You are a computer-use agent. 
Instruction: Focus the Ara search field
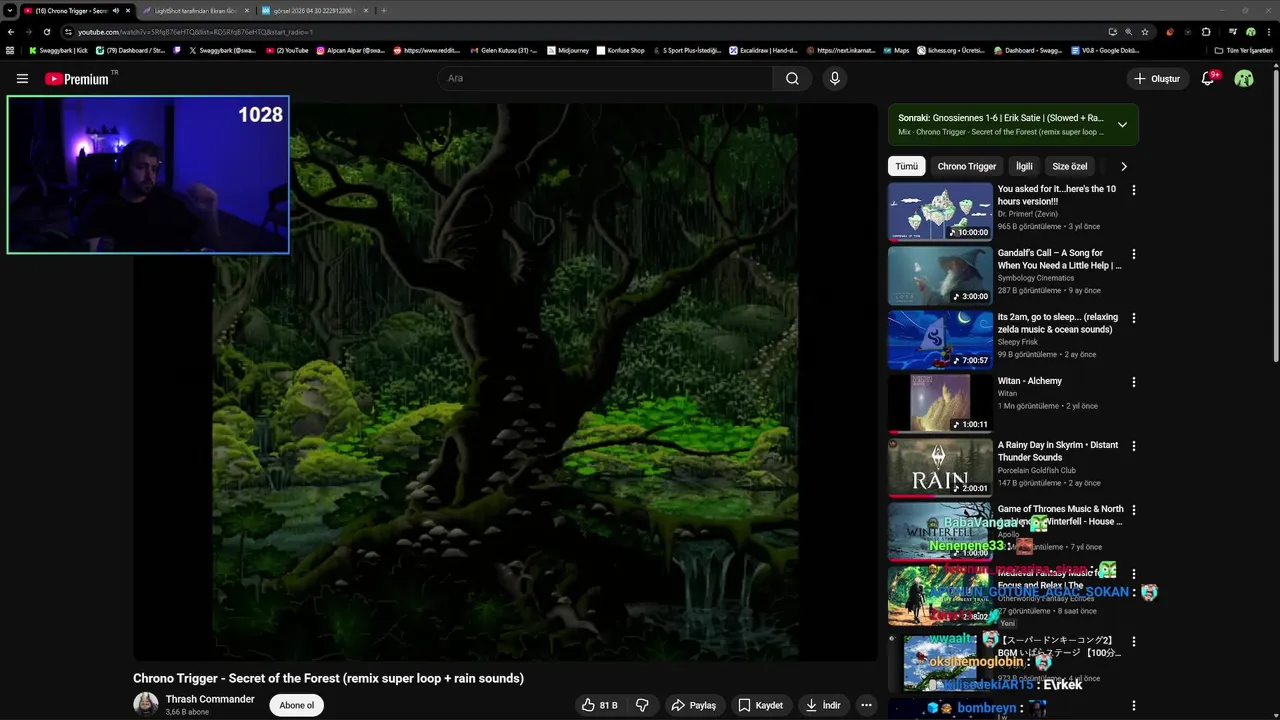(x=605, y=79)
